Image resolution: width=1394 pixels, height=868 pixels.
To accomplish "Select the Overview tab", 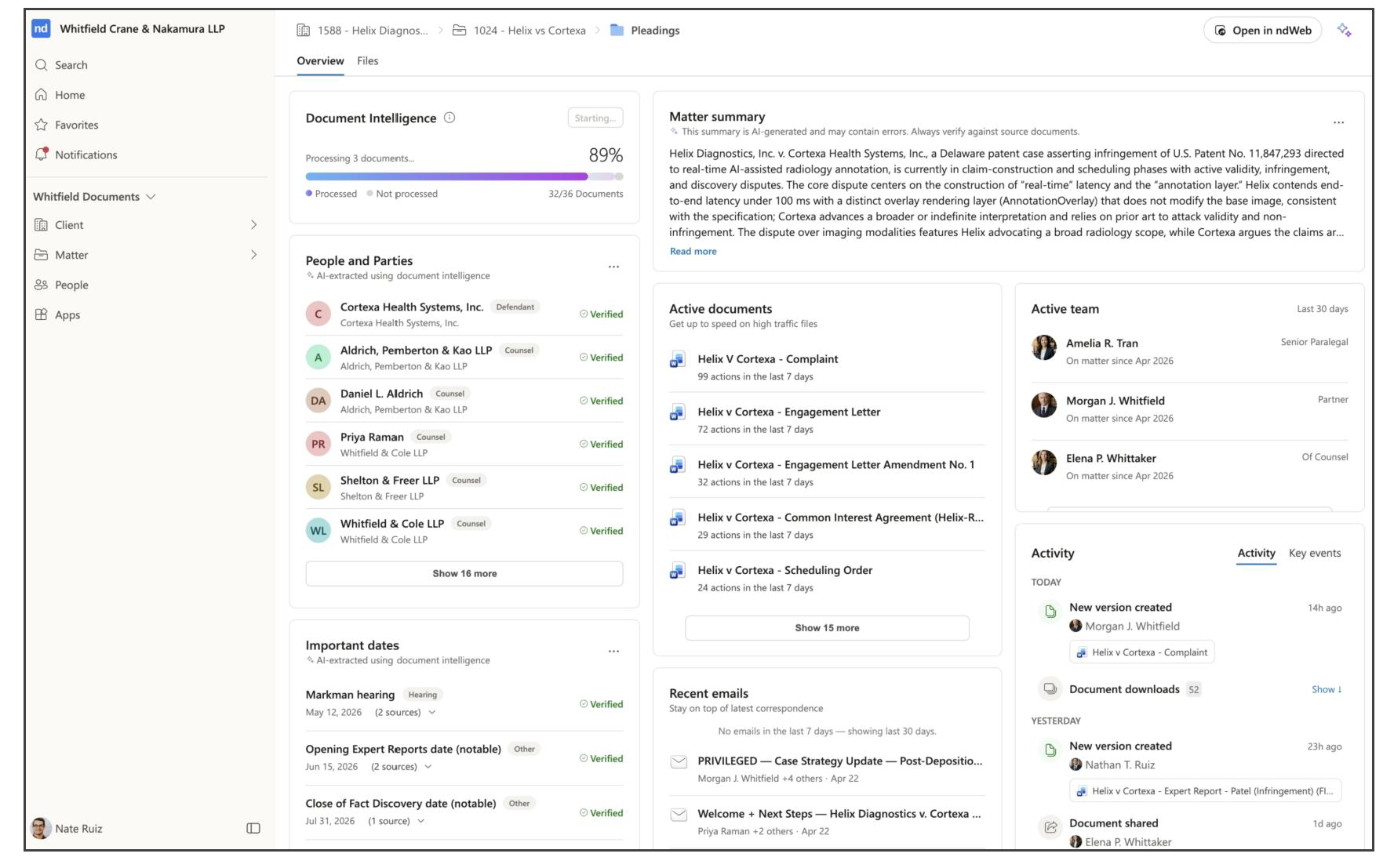I will coord(320,61).
